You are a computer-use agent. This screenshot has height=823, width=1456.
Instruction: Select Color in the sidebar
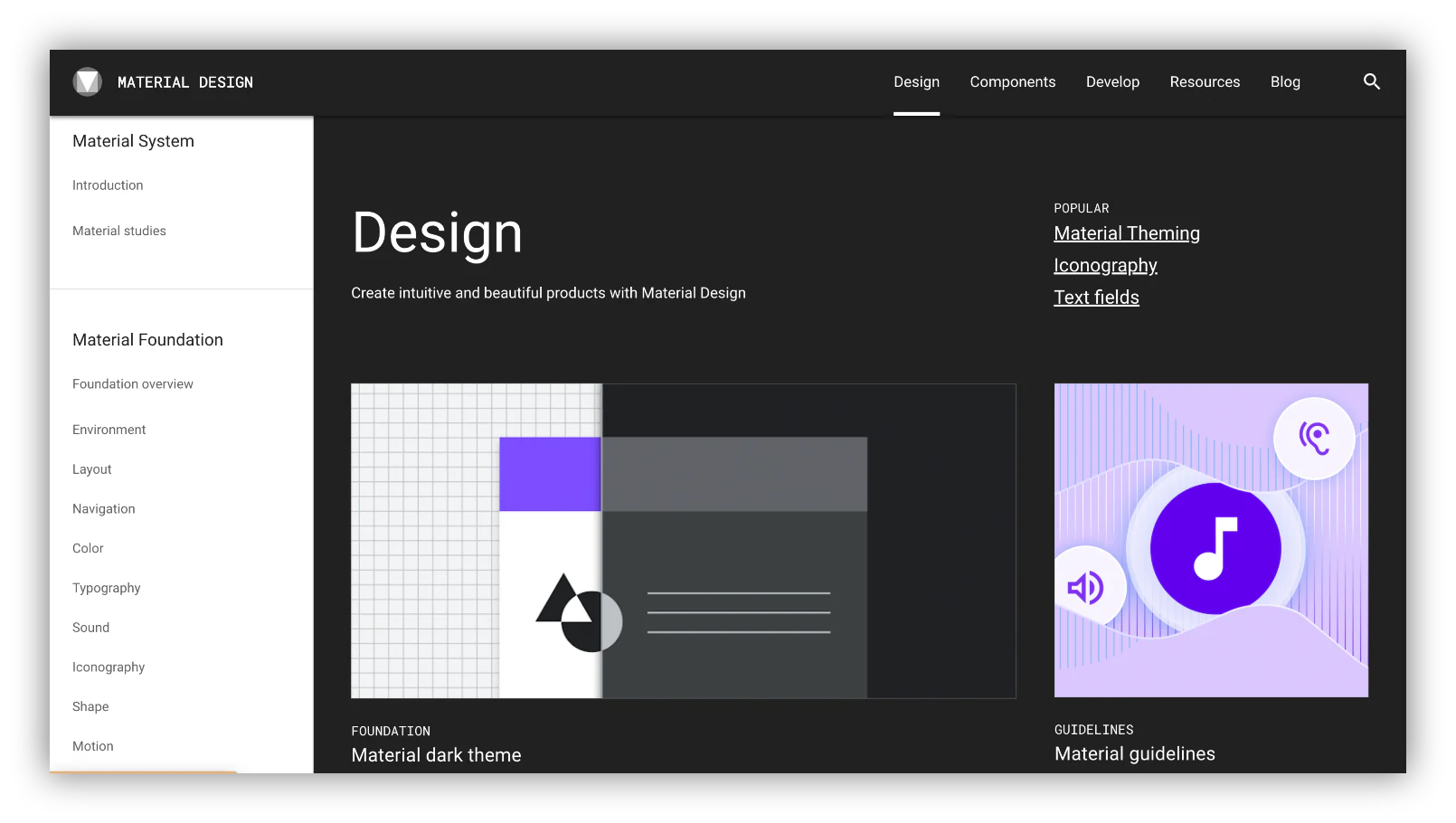[x=88, y=549]
